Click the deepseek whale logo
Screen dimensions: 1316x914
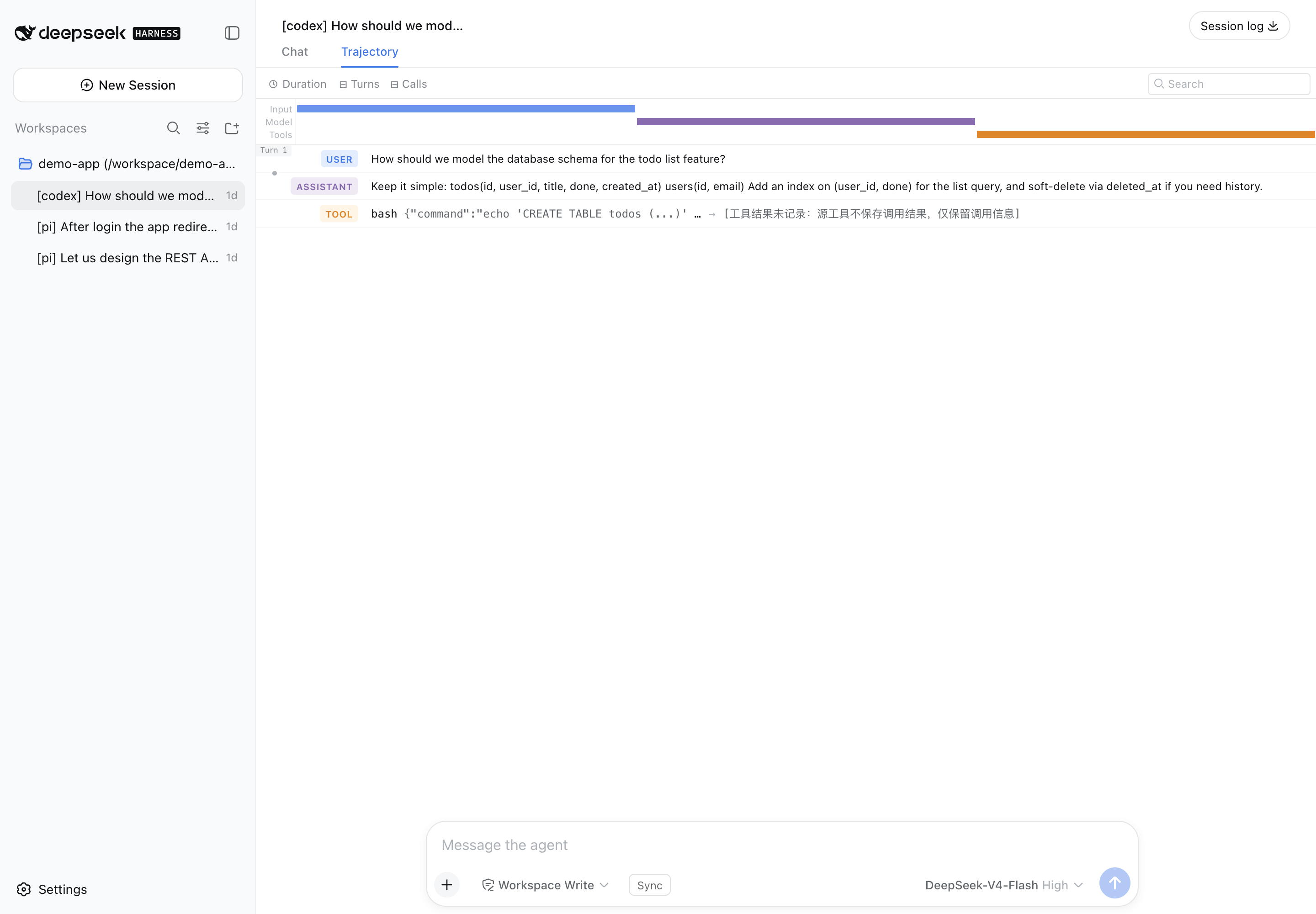point(25,33)
